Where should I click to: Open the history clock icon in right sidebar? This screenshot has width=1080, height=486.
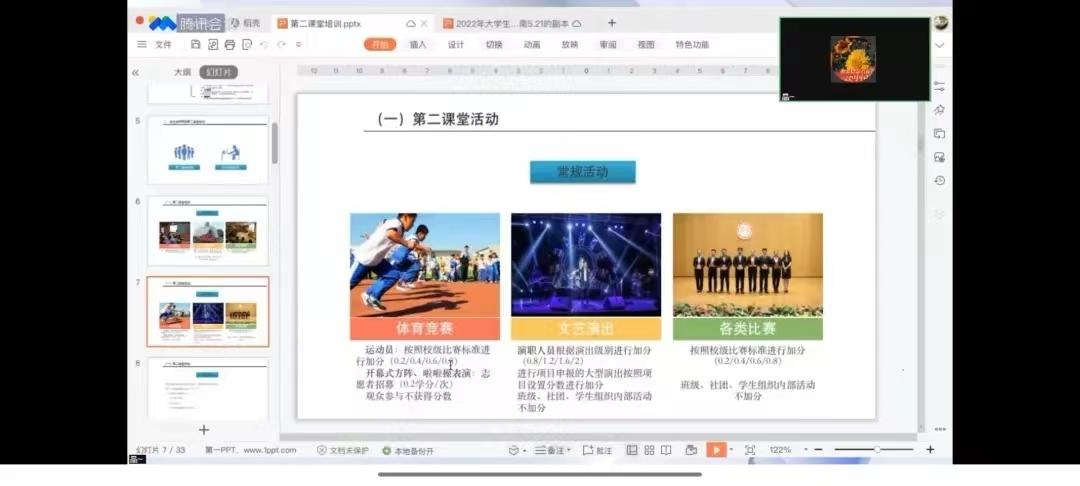(x=939, y=180)
